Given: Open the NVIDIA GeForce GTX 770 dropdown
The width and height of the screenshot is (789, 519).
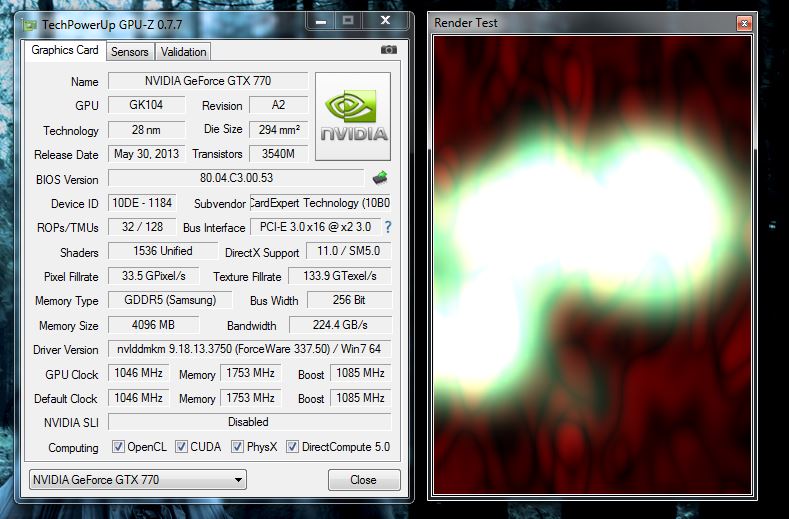Looking at the screenshot, I should pos(138,480).
